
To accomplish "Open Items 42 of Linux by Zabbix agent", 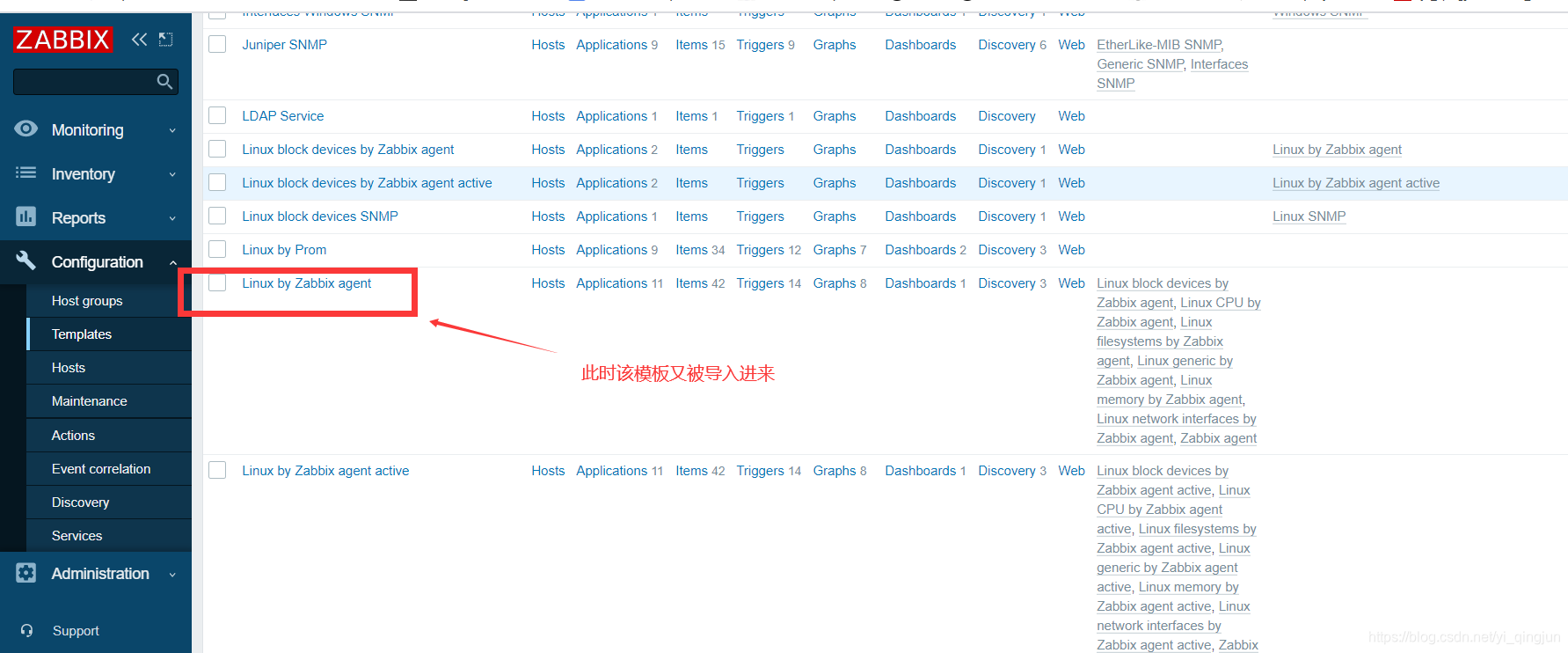I will pos(700,283).
